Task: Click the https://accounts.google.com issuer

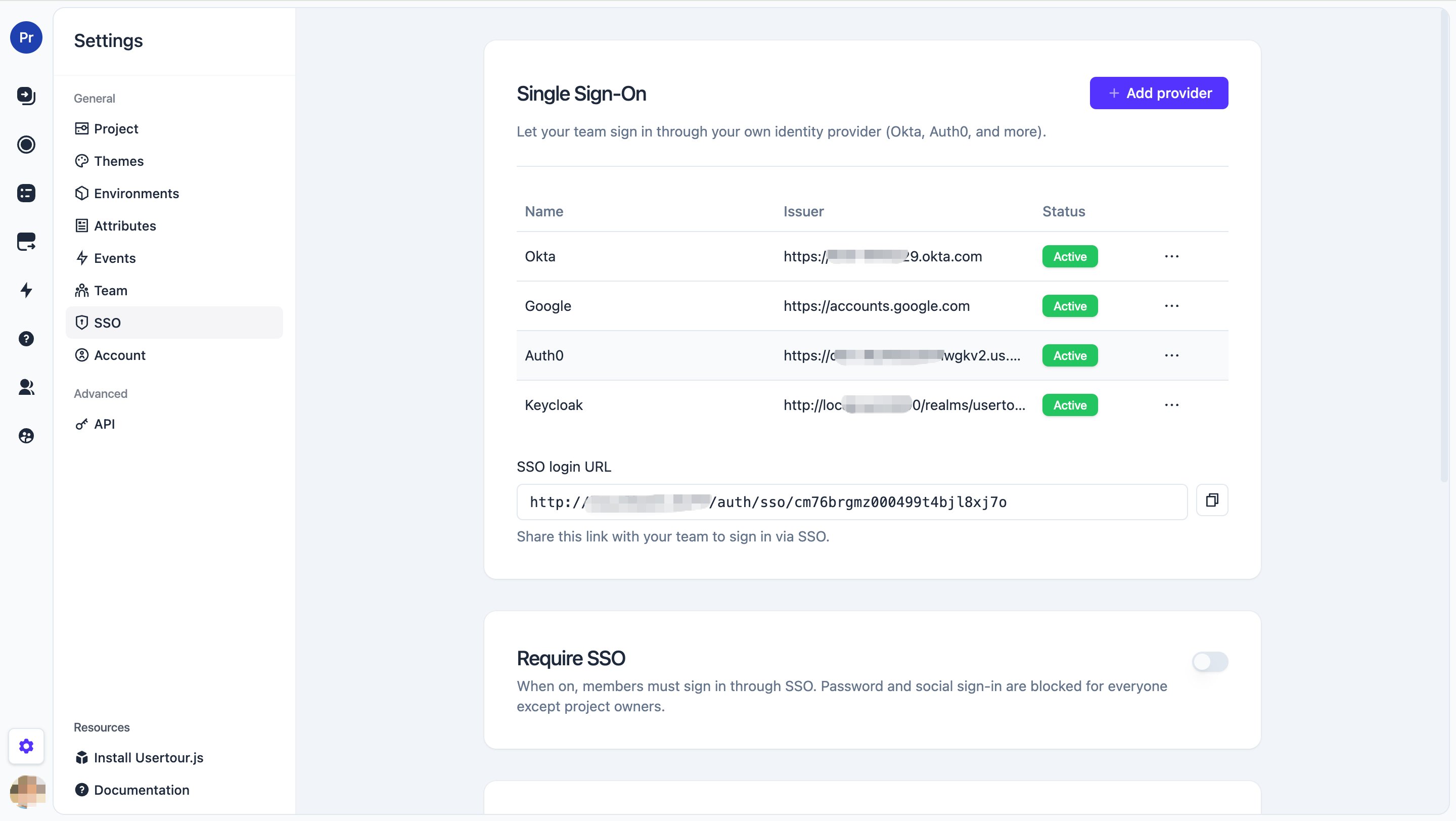Action: tap(876, 306)
